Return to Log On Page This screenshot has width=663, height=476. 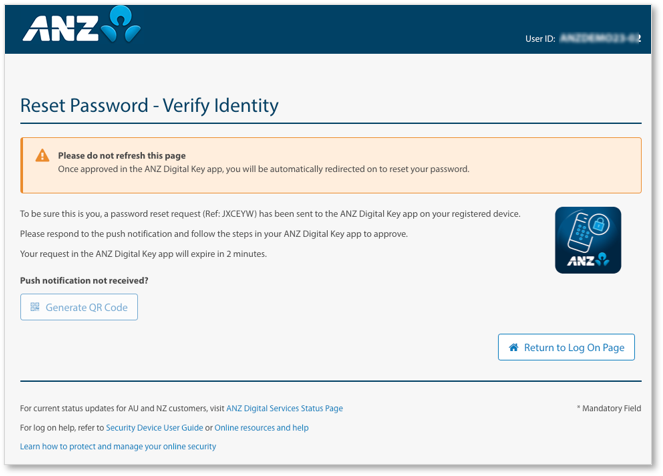[566, 347]
